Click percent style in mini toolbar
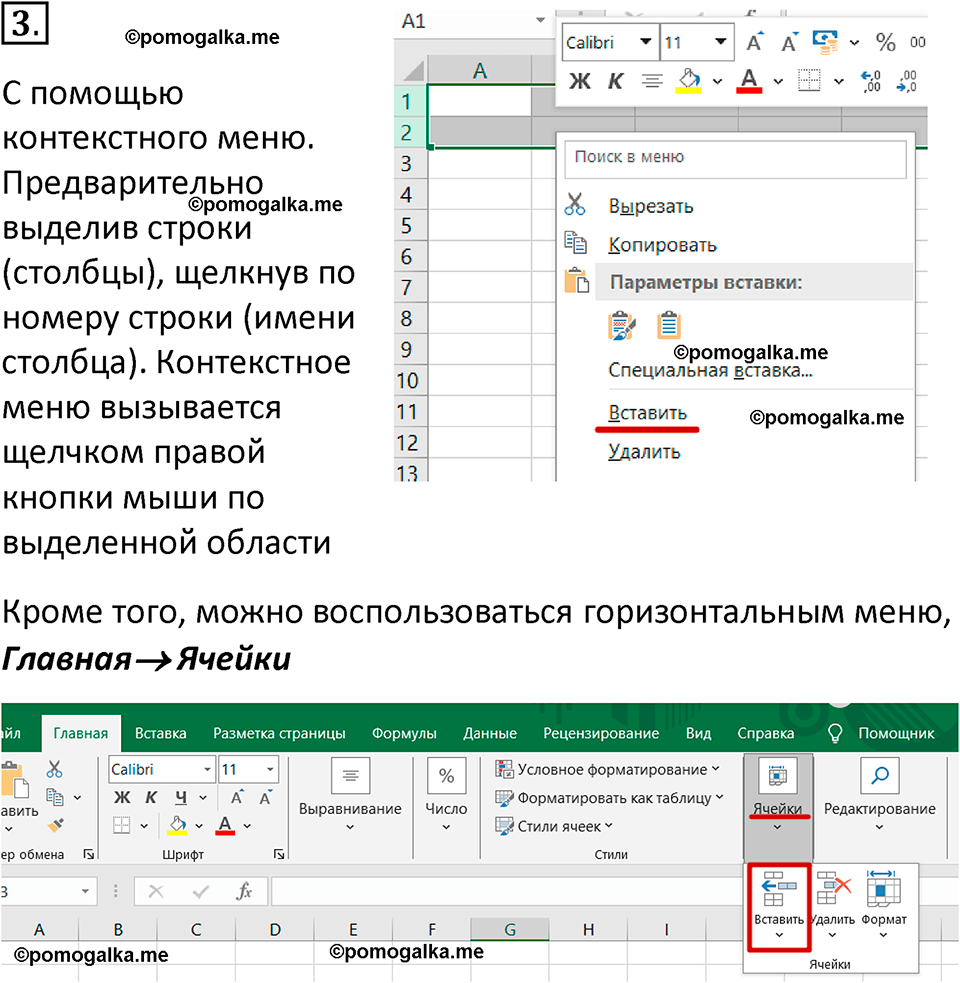Viewport: 960px width, 983px height. coord(885,42)
